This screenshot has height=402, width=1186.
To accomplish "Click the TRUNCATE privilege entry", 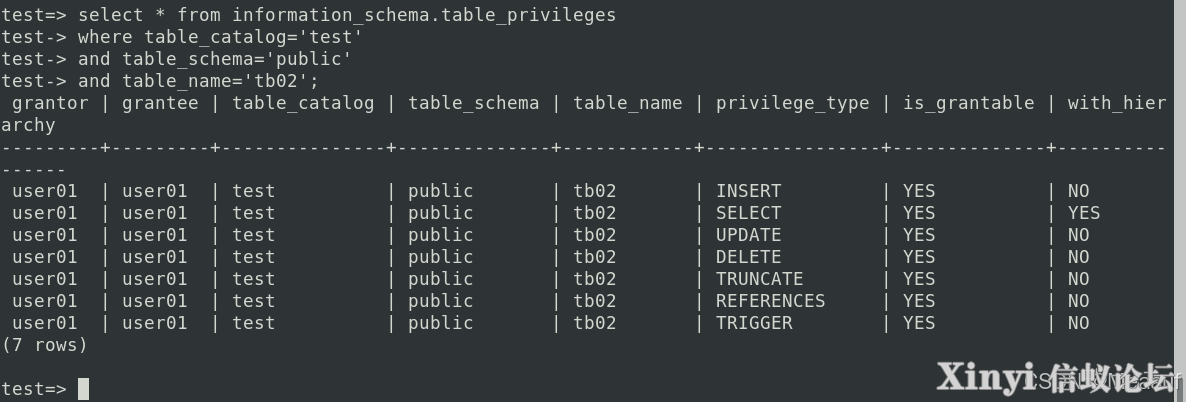I will [x=759, y=279].
